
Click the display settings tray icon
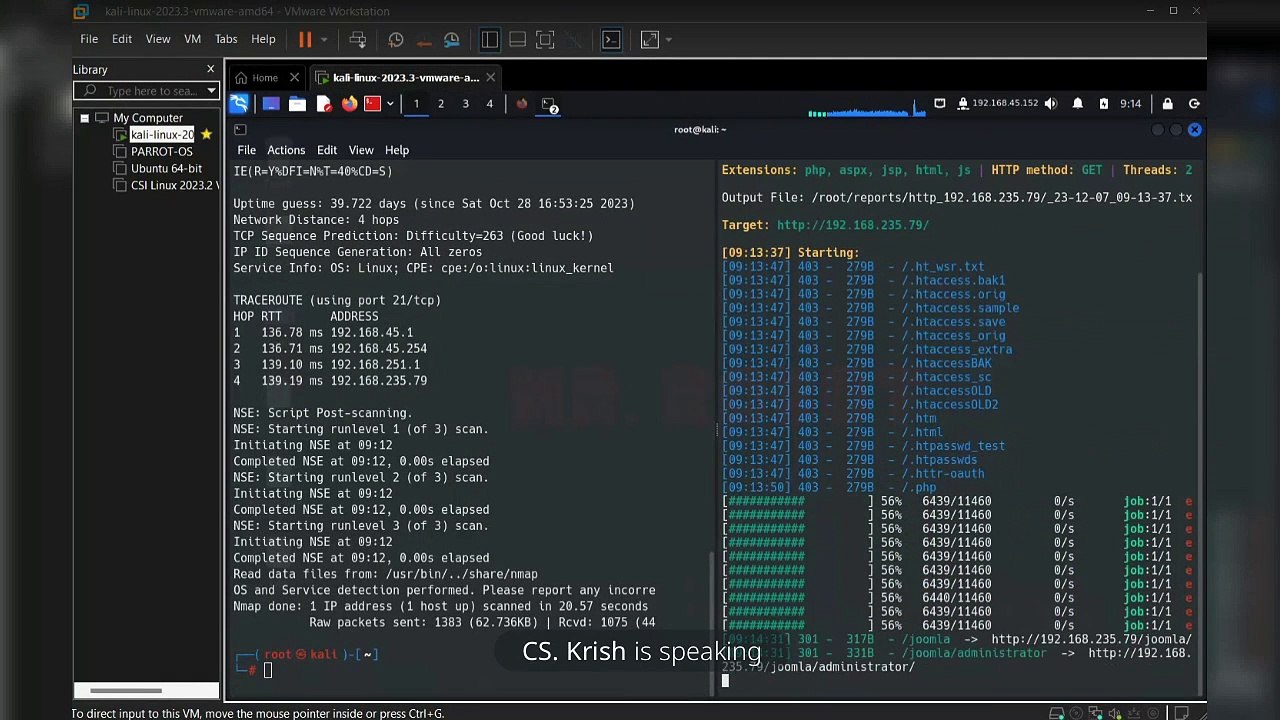pyautogui.click(x=940, y=103)
